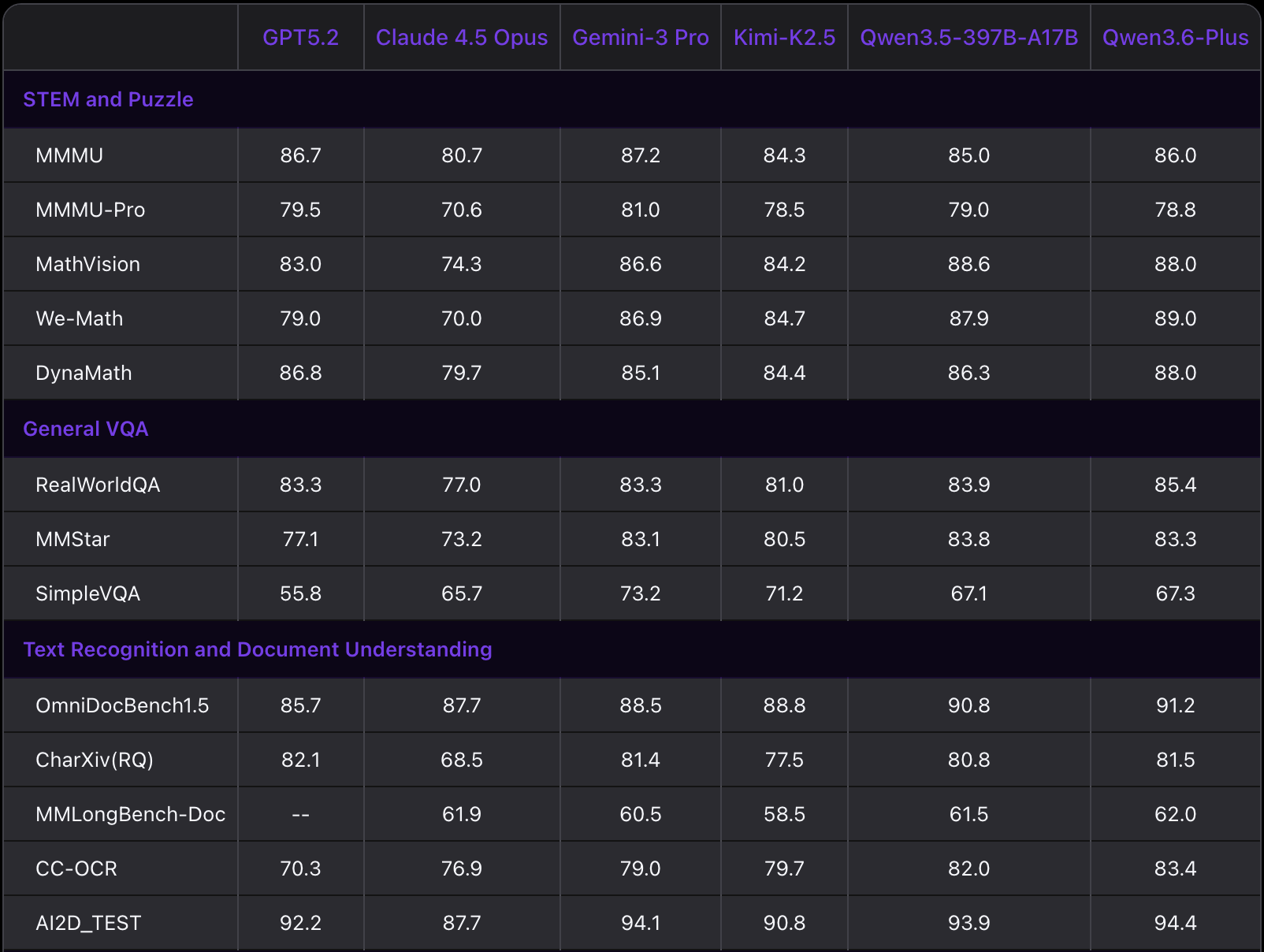Click Qwen3.6-Plus We-Math score 89.0

[x=1176, y=318]
